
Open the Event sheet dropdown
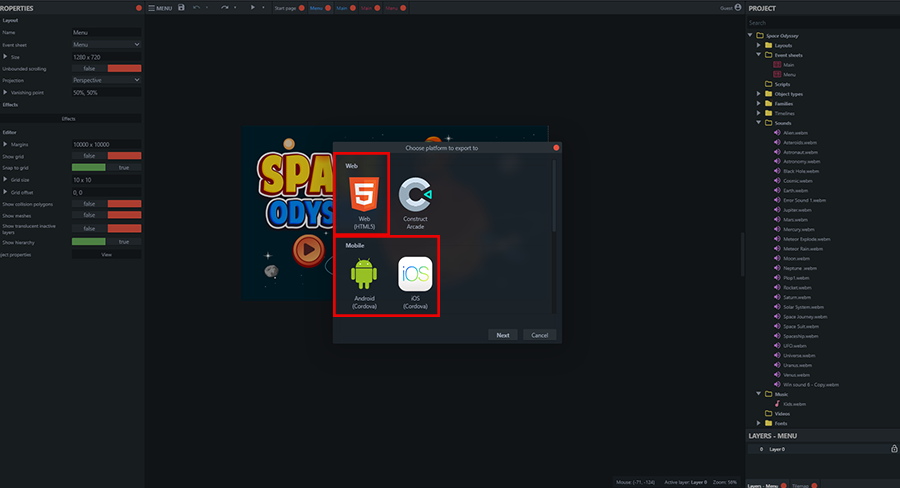pos(106,44)
